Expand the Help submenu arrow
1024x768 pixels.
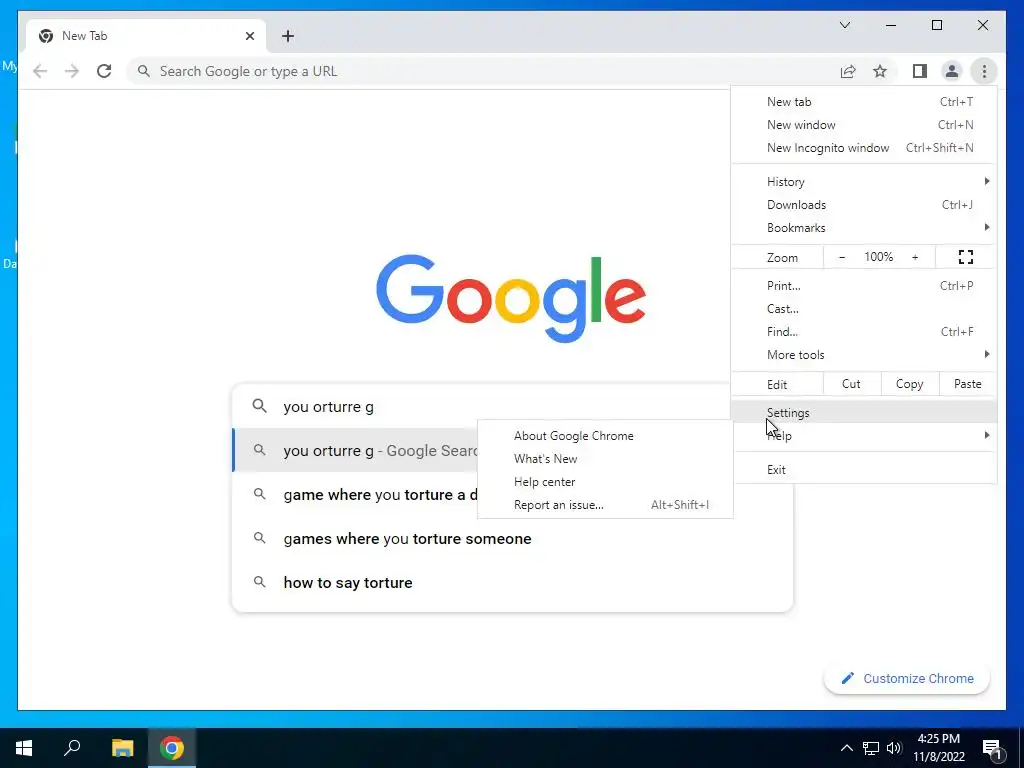click(987, 435)
